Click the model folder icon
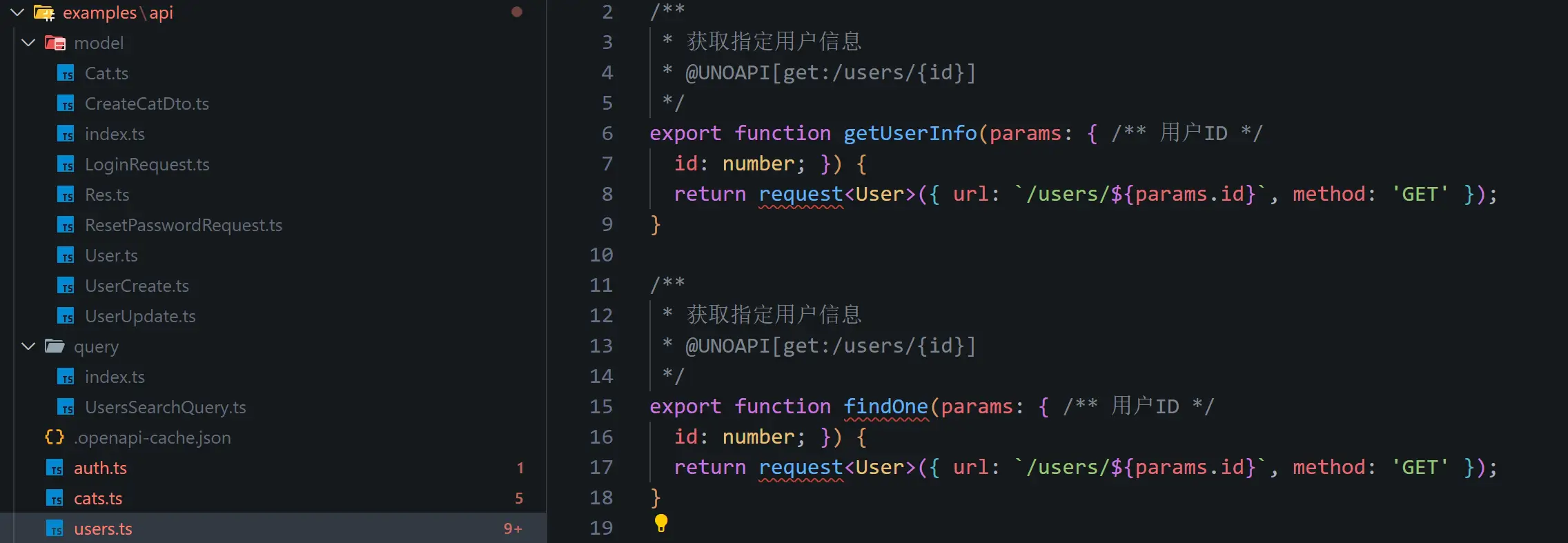Image resolution: width=1568 pixels, height=543 pixels. (x=55, y=43)
